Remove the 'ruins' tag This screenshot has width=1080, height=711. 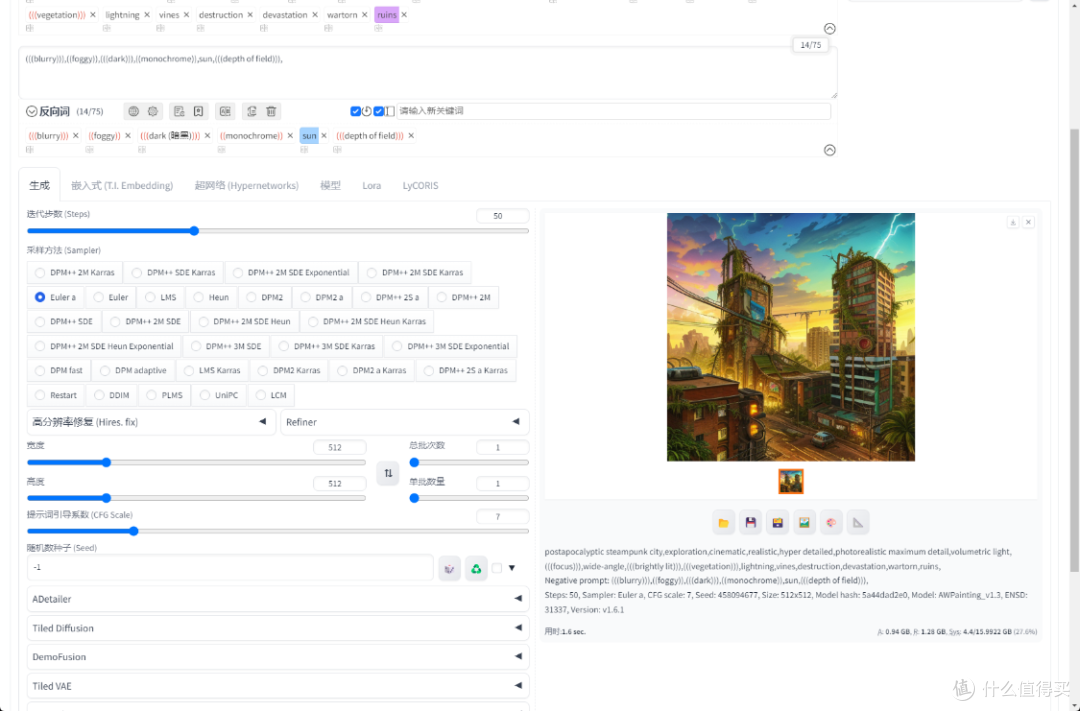(x=404, y=14)
